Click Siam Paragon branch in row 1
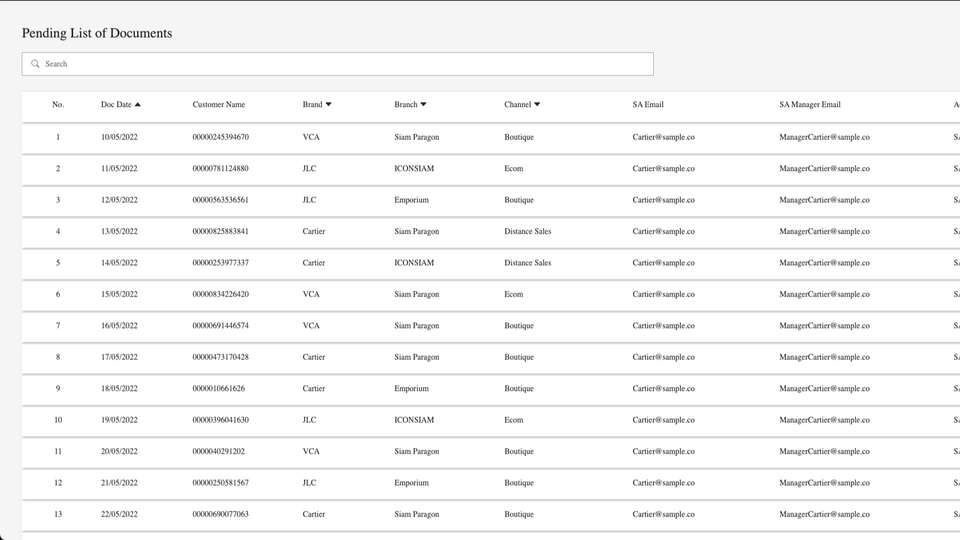This screenshot has width=960, height=540. pos(416,137)
